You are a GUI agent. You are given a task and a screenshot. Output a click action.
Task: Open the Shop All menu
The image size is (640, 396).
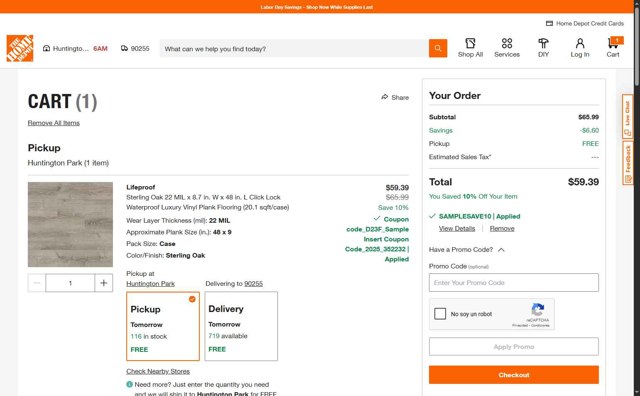pyautogui.click(x=470, y=48)
